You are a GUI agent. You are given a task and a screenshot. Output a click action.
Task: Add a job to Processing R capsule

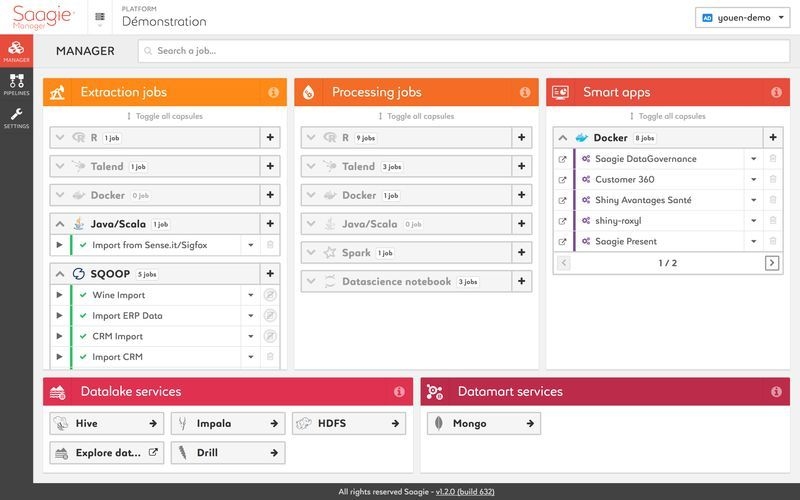[x=521, y=137]
